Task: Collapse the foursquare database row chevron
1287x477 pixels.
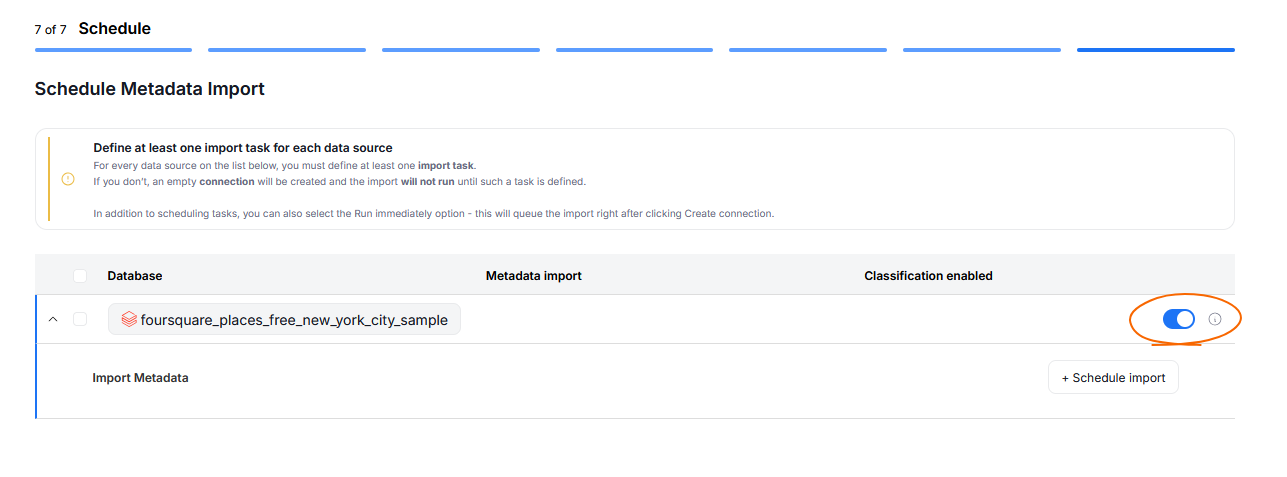Action: 53,319
